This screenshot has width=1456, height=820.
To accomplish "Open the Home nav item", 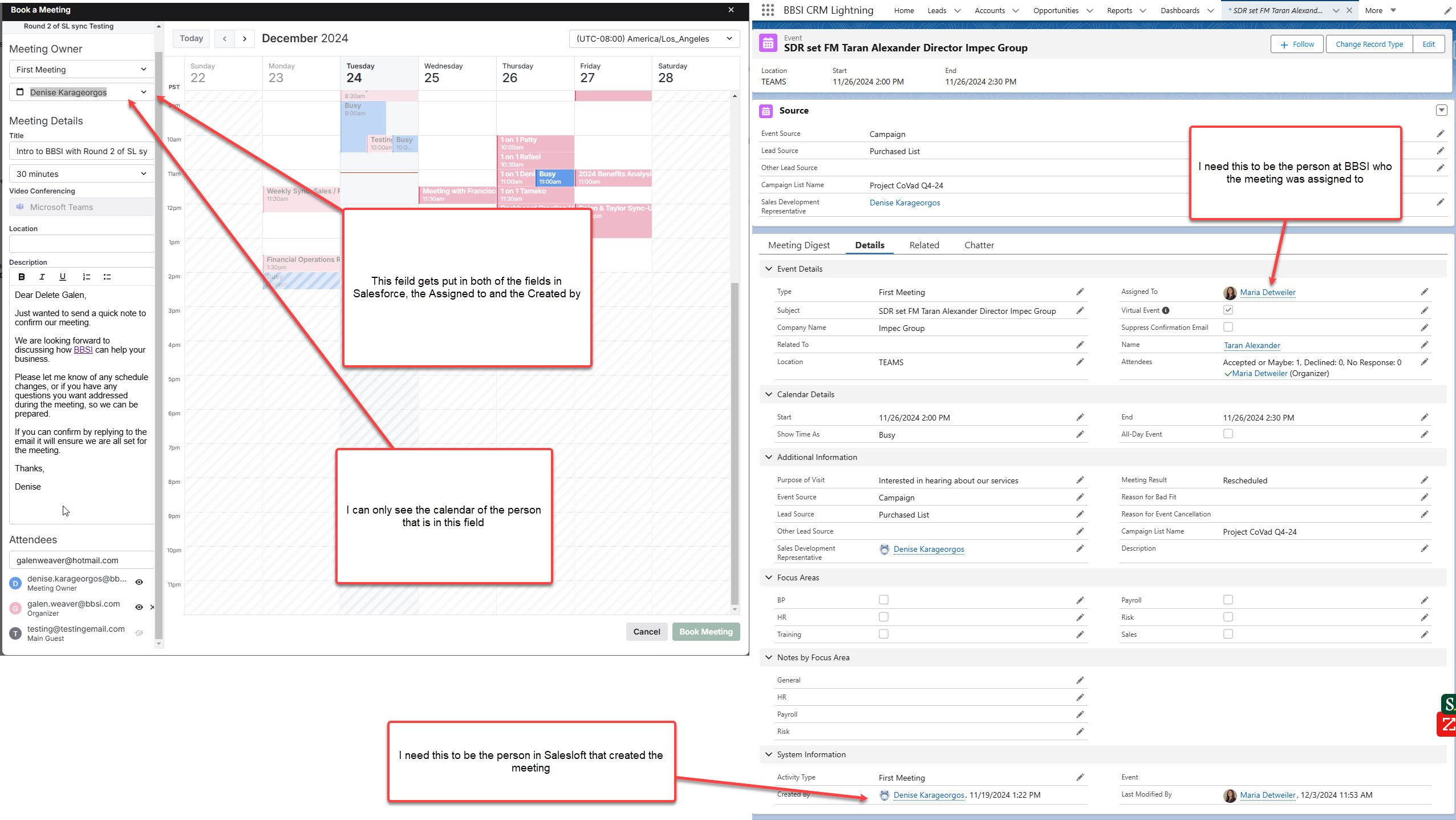I will pos(903,10).
